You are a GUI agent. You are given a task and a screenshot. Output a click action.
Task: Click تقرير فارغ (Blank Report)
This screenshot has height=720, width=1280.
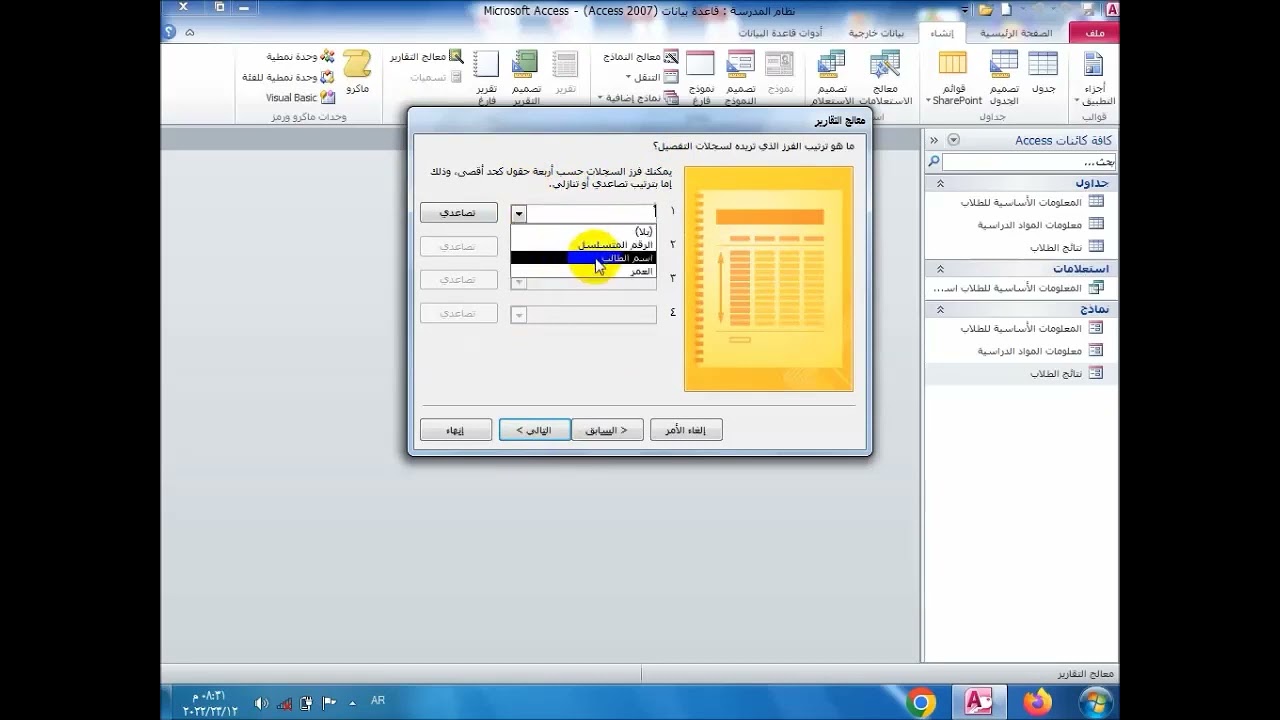[486, 78]
